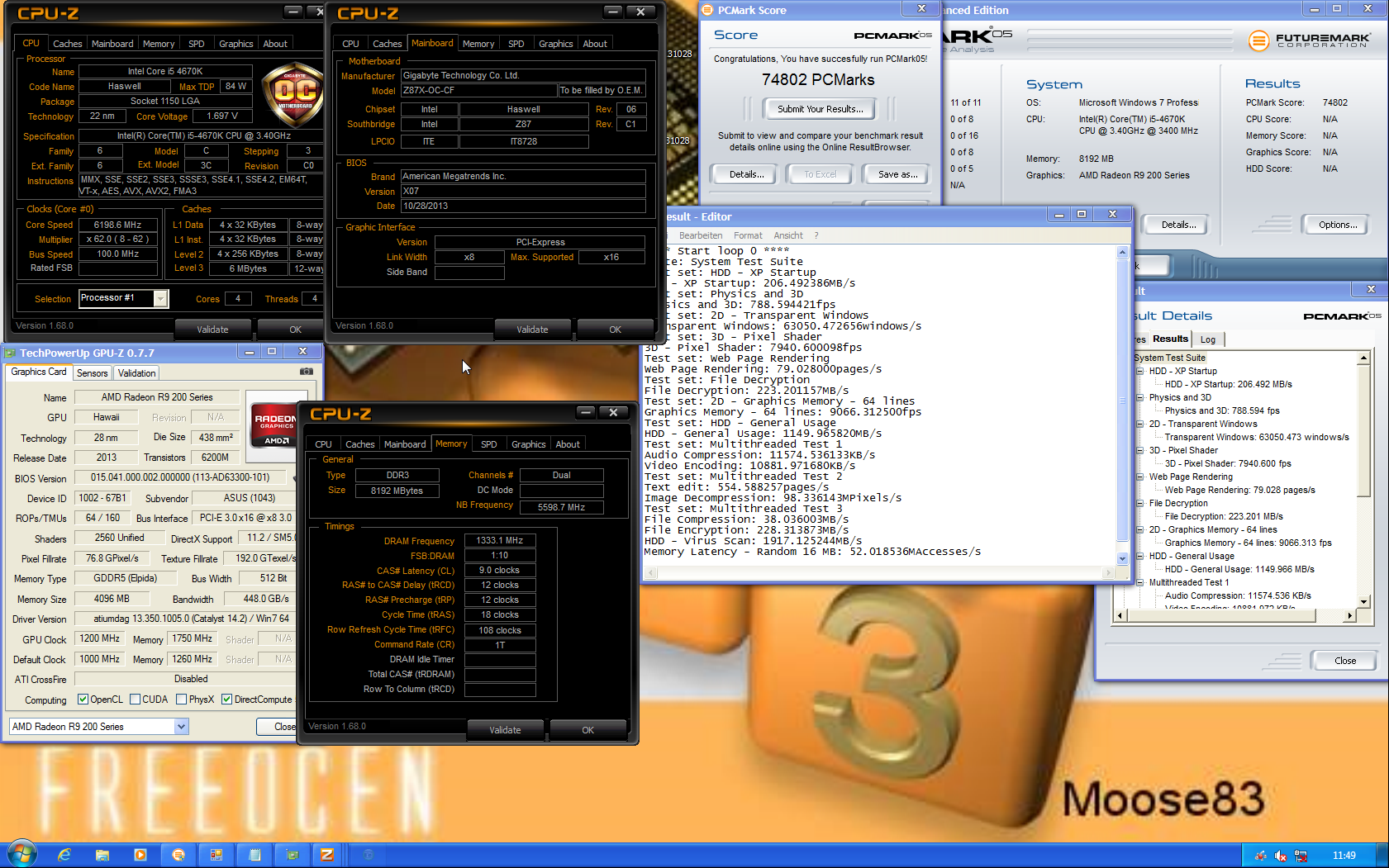Open the Processor #1 selection dropdown
Image resolution: width=1389 pixels, height=868 pixels.
pos(161,298)
